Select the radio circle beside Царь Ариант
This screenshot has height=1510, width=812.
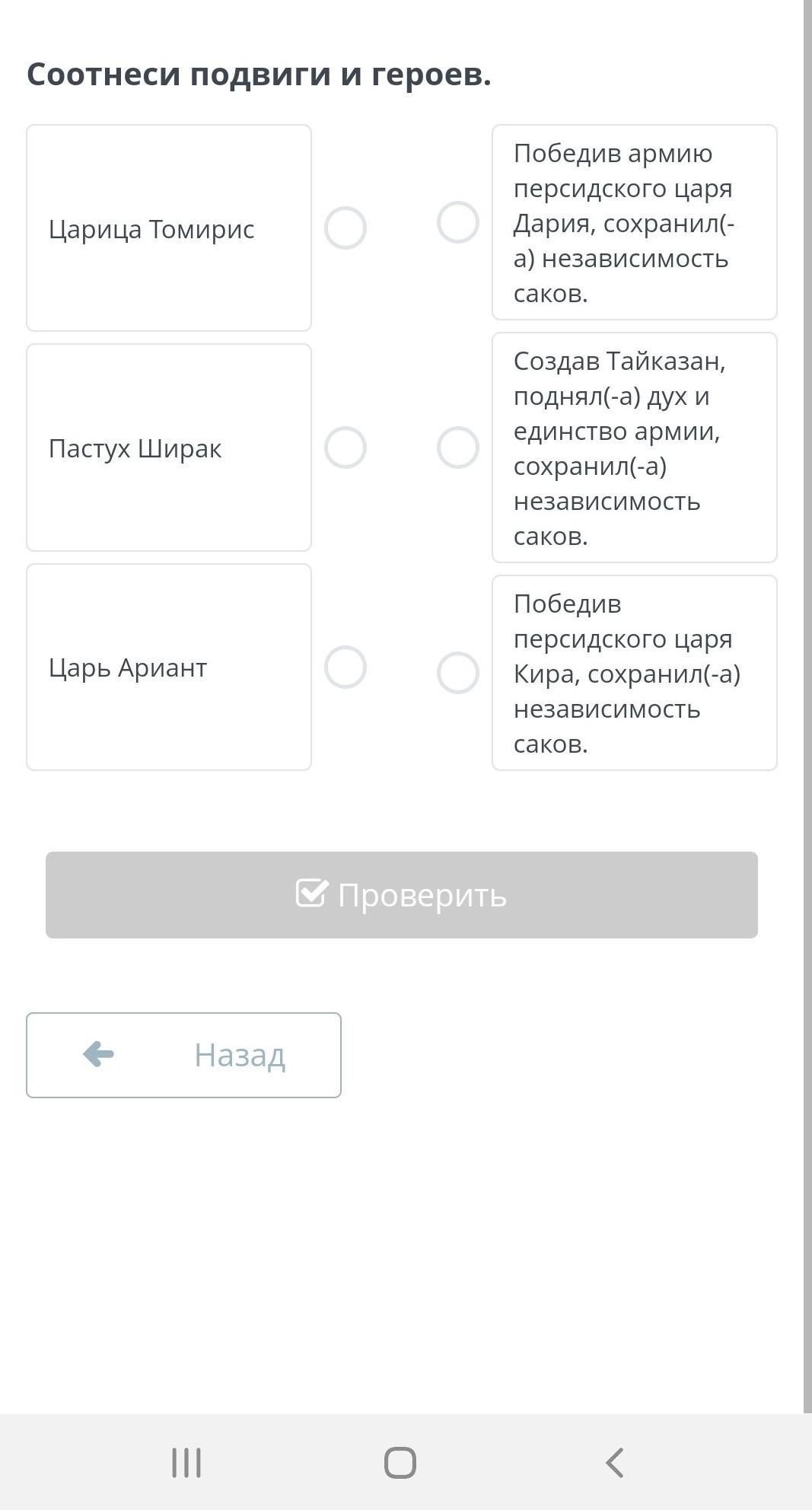pos(345,667)
